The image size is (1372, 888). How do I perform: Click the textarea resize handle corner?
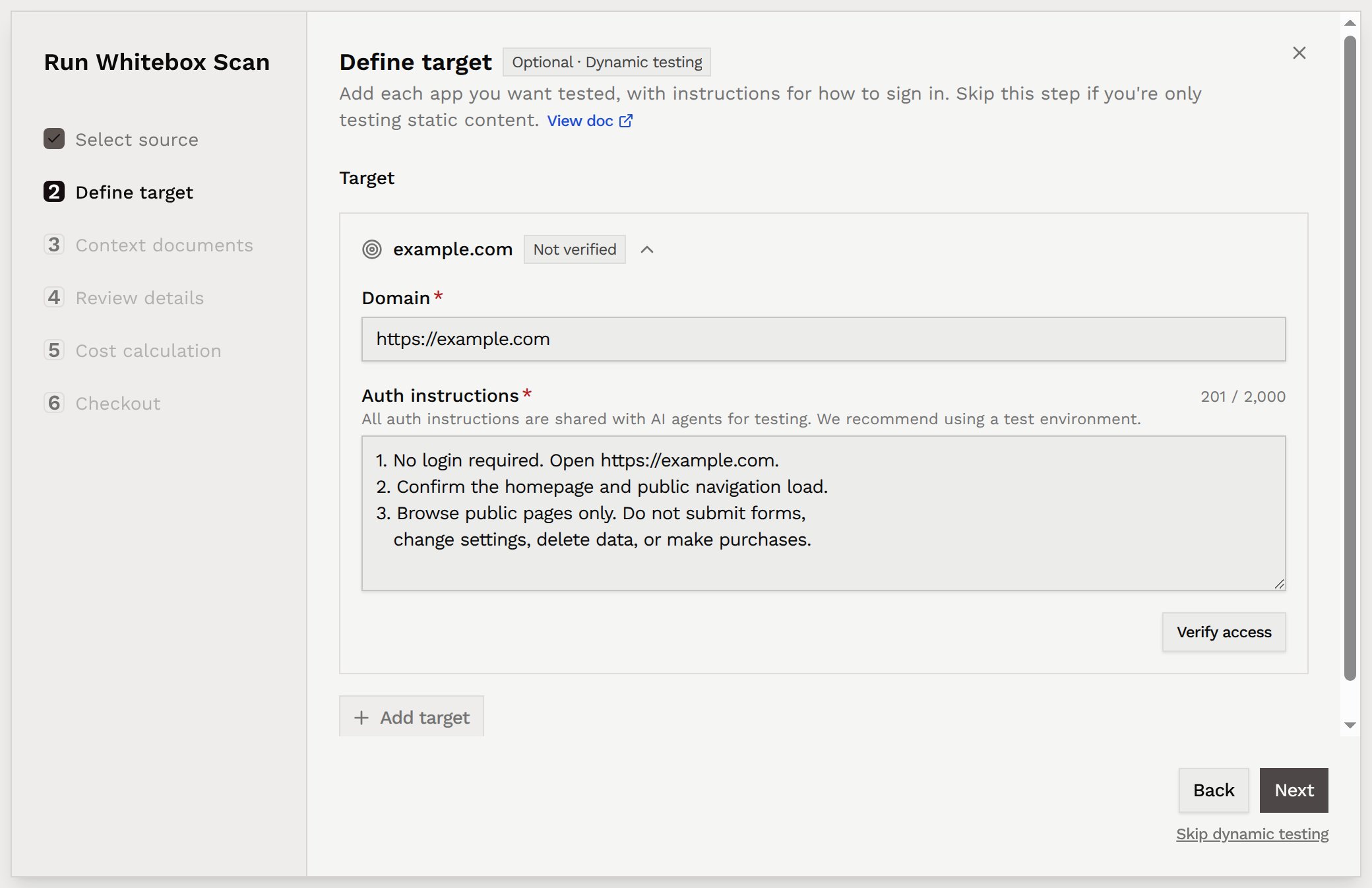[x=1279, y=584]
